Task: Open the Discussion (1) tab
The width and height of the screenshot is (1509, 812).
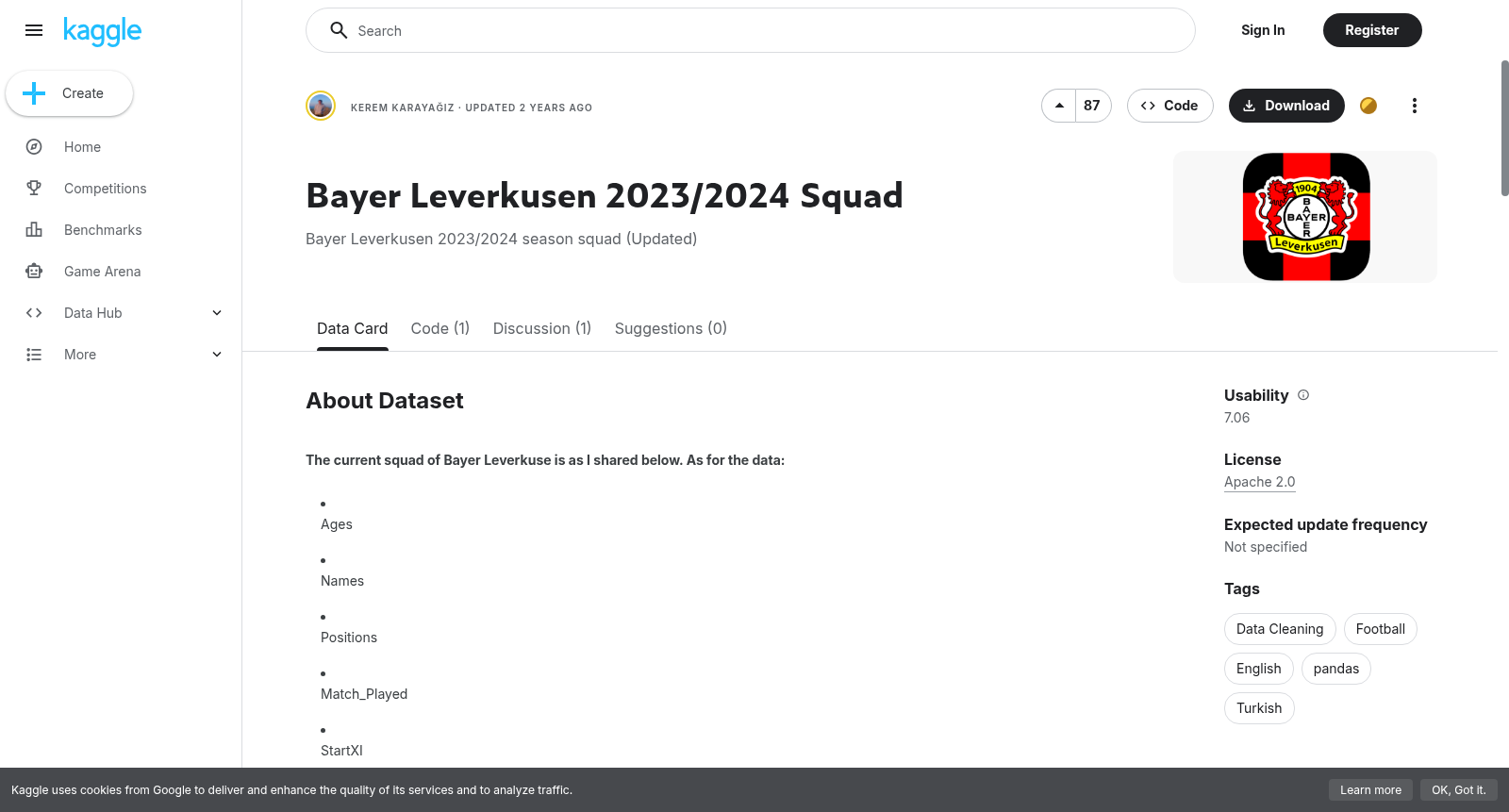Action: tap(542, 328)
